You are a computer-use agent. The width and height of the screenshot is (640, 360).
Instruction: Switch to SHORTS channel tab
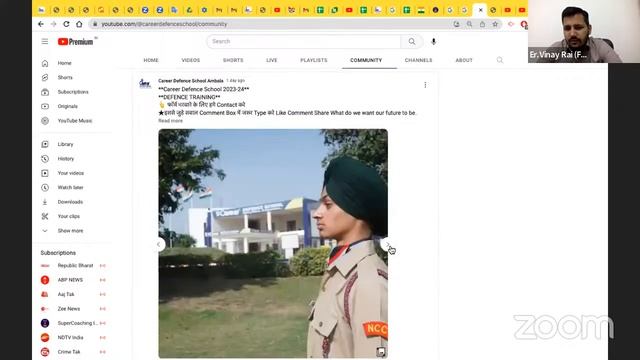(x=233, y=60)
